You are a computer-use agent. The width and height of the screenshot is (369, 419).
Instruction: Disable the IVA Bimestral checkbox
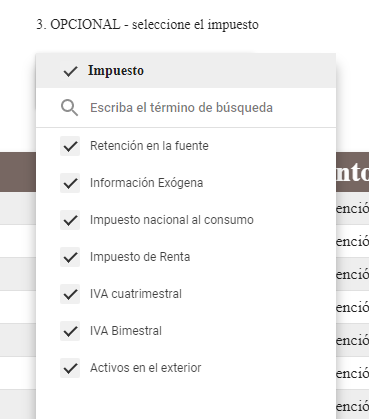70,331
